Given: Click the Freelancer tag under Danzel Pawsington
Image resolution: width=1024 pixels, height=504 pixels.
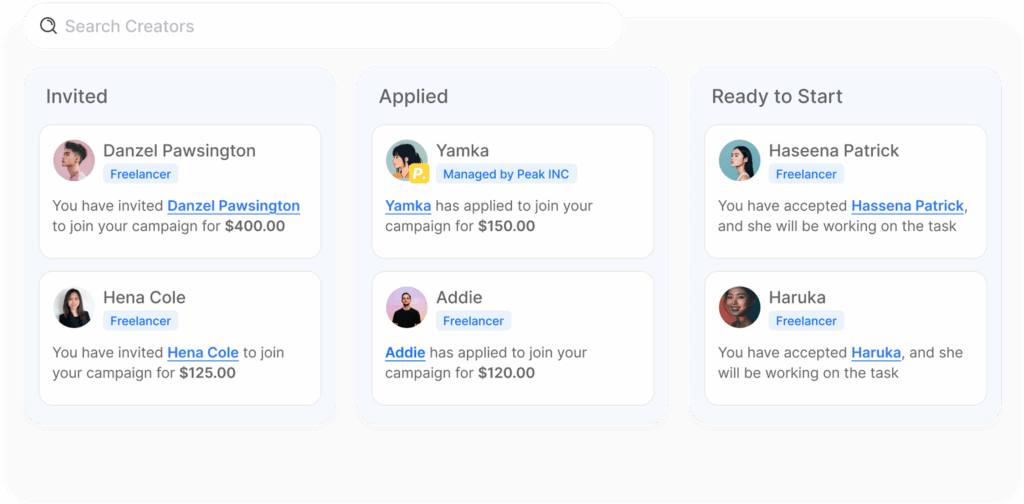Looking at the screenshot, I should [140, 174].
